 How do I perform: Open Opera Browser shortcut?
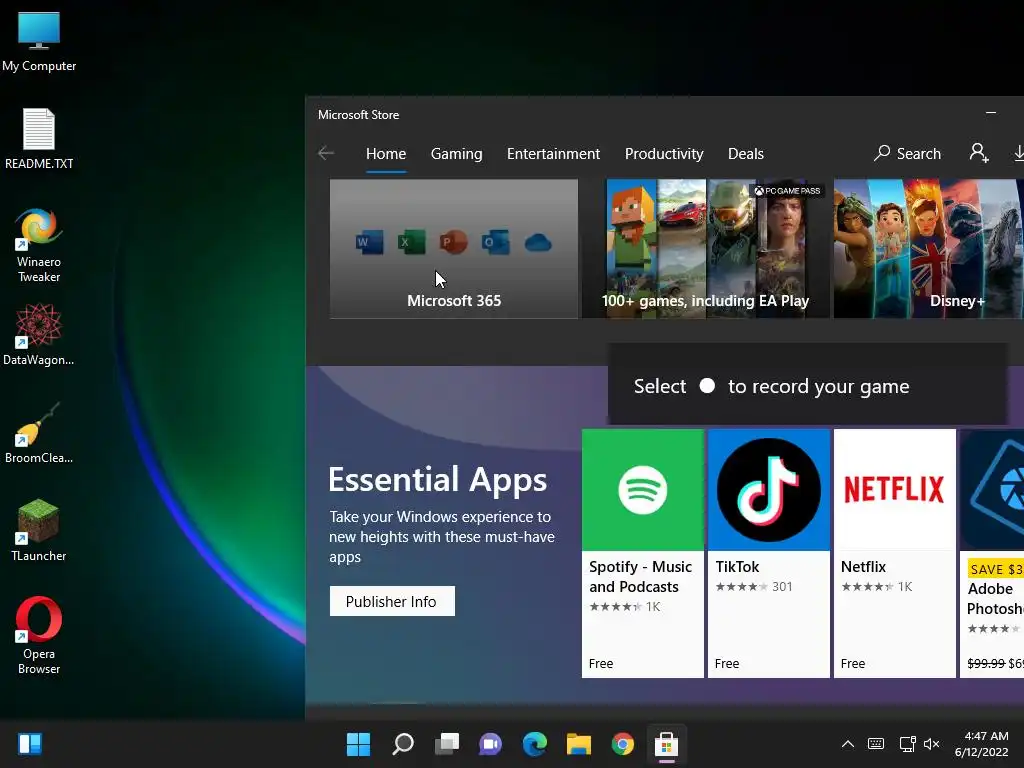(x=39, y=635)
